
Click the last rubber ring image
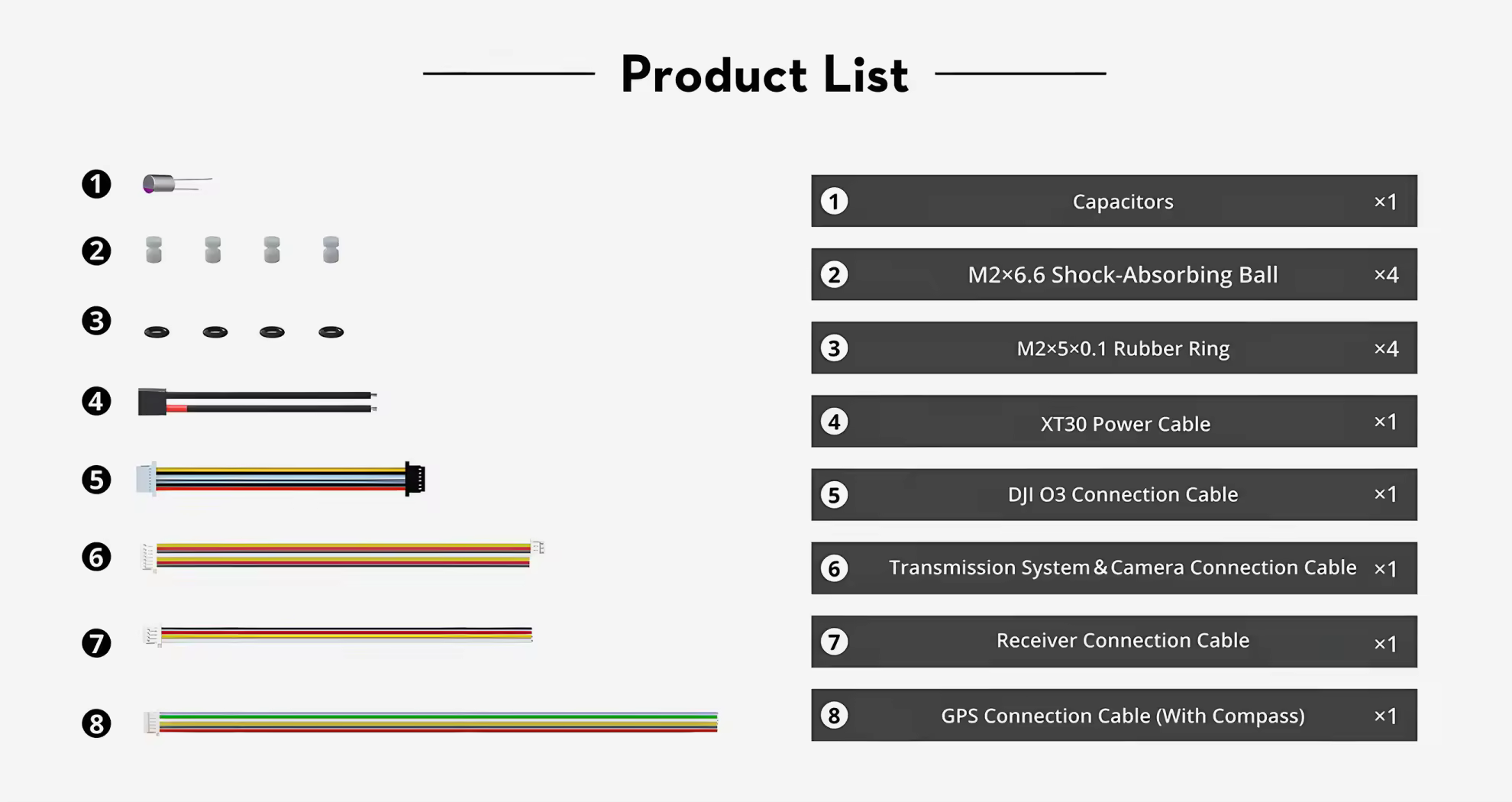click(331, 331)
